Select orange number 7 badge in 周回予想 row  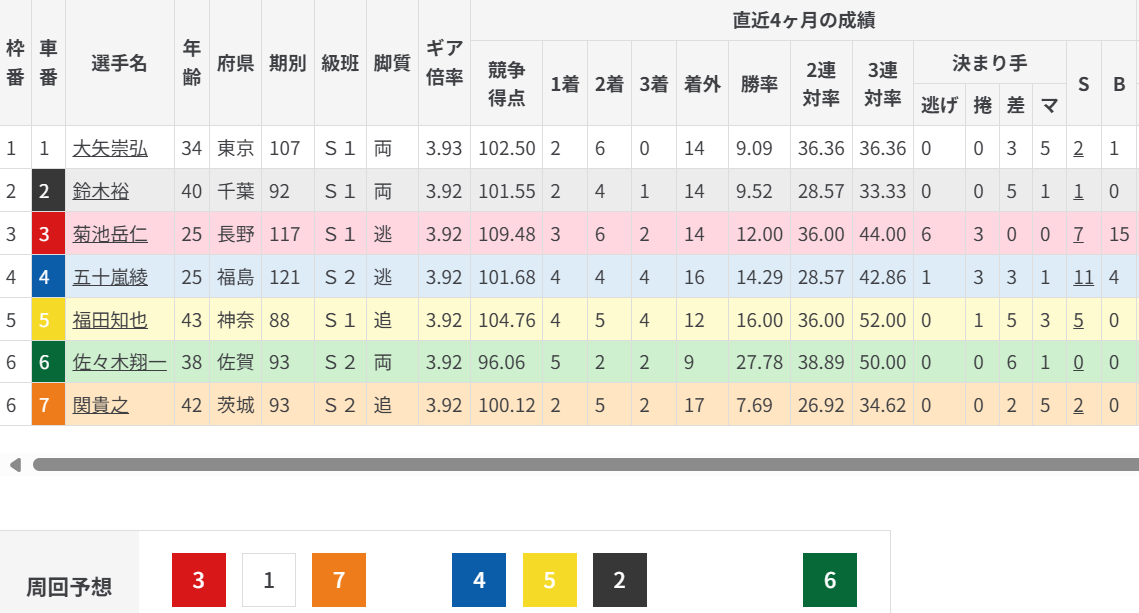(339, 580)
